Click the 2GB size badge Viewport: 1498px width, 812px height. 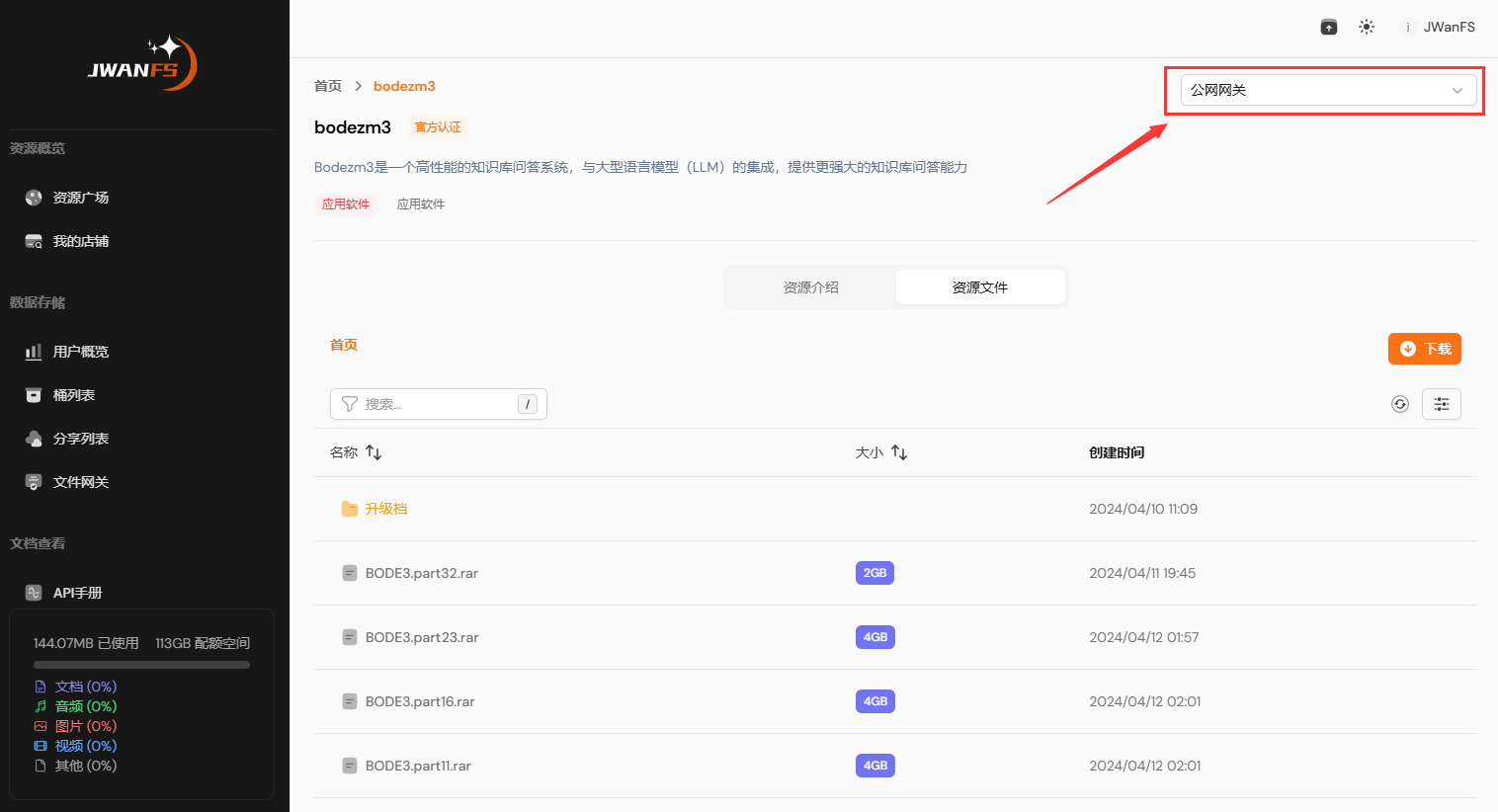pos(874,573)
